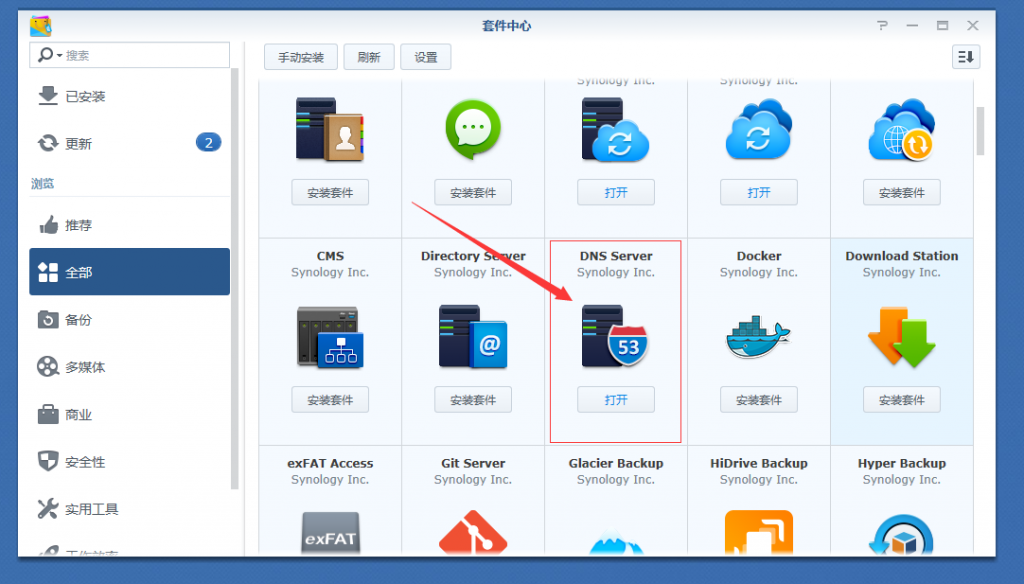
Task: Click the Glacier Backup package title
Action: point(616,463)
